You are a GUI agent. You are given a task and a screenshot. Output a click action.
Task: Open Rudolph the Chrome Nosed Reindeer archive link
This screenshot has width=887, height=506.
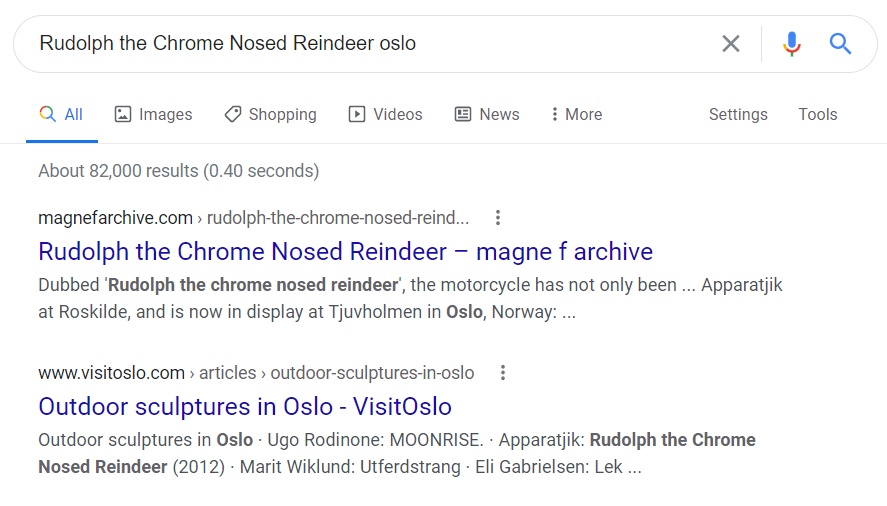(x=345, y=251)
